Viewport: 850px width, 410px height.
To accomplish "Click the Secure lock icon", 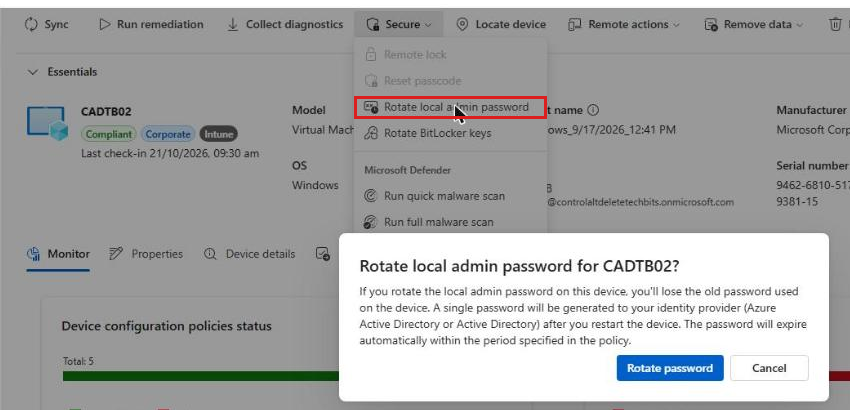I will 372,24.
